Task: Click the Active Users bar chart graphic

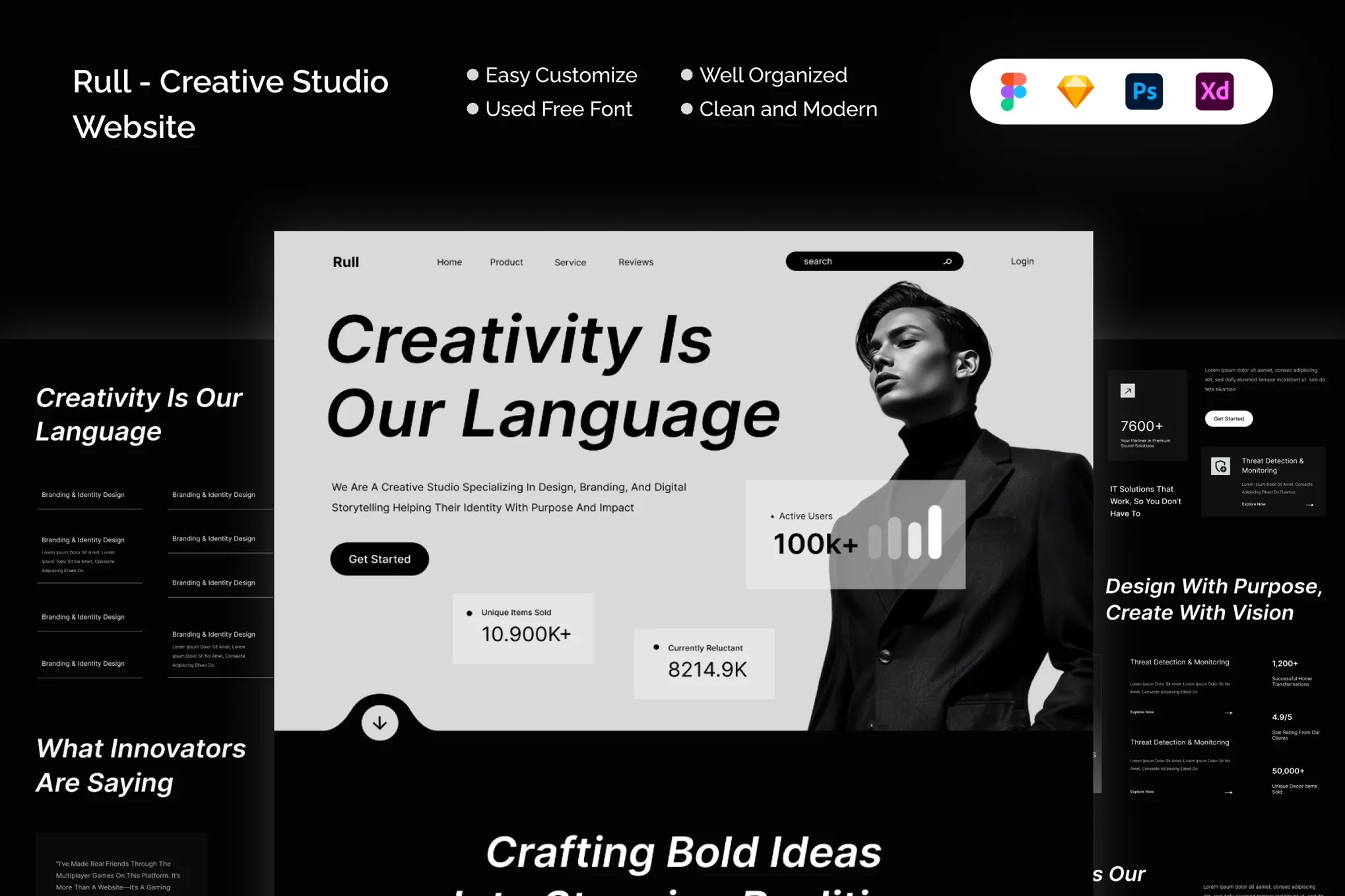Action: pyautogui.click(x=905, y=532)
